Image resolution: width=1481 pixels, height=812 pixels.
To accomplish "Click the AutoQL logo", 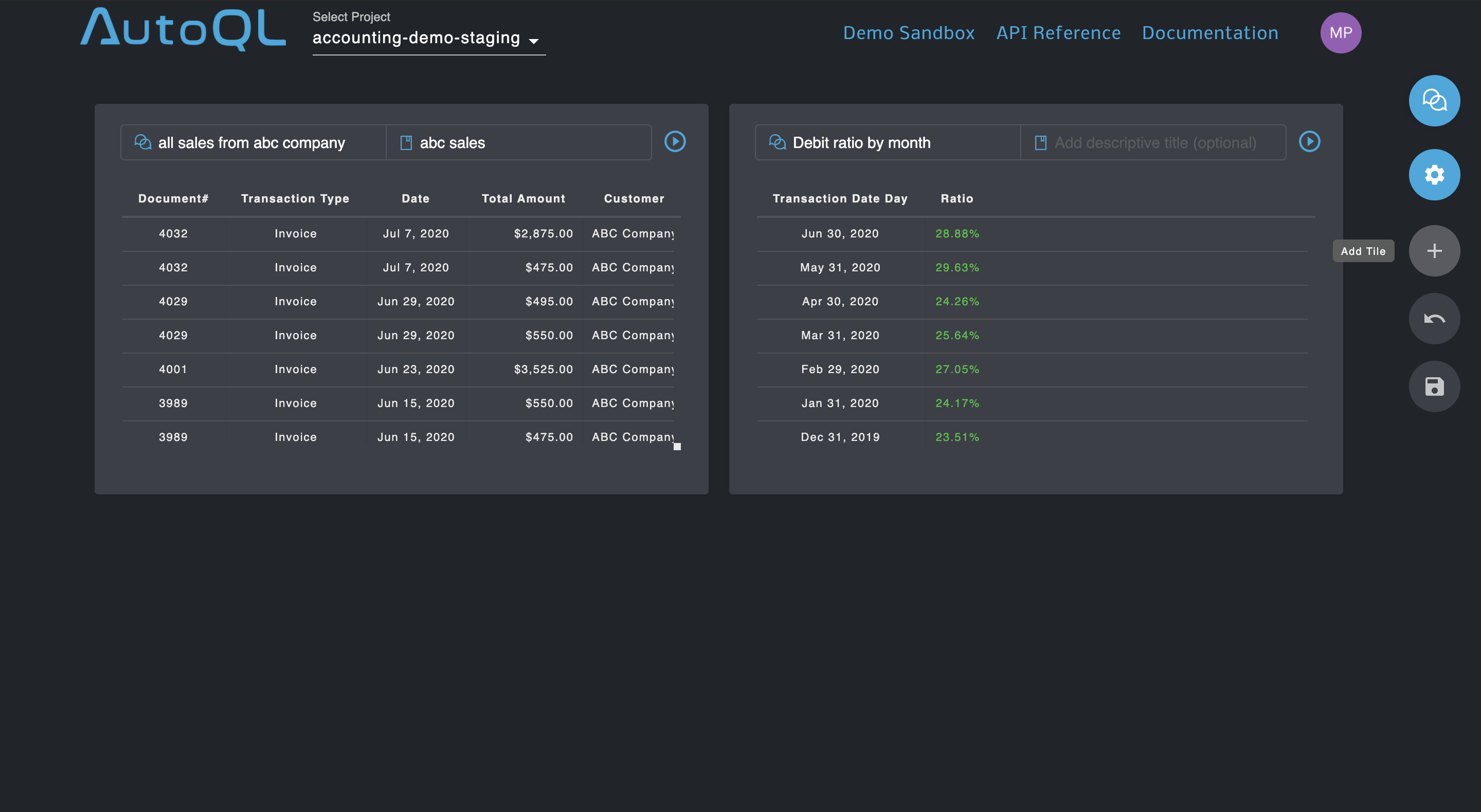I will coord(183,29).
